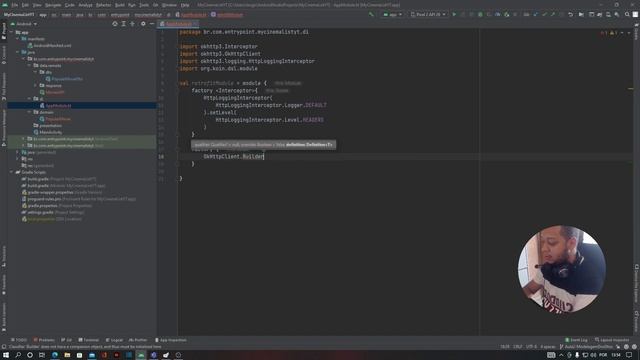Click the Git branch widget in status bar

point(586,347)
